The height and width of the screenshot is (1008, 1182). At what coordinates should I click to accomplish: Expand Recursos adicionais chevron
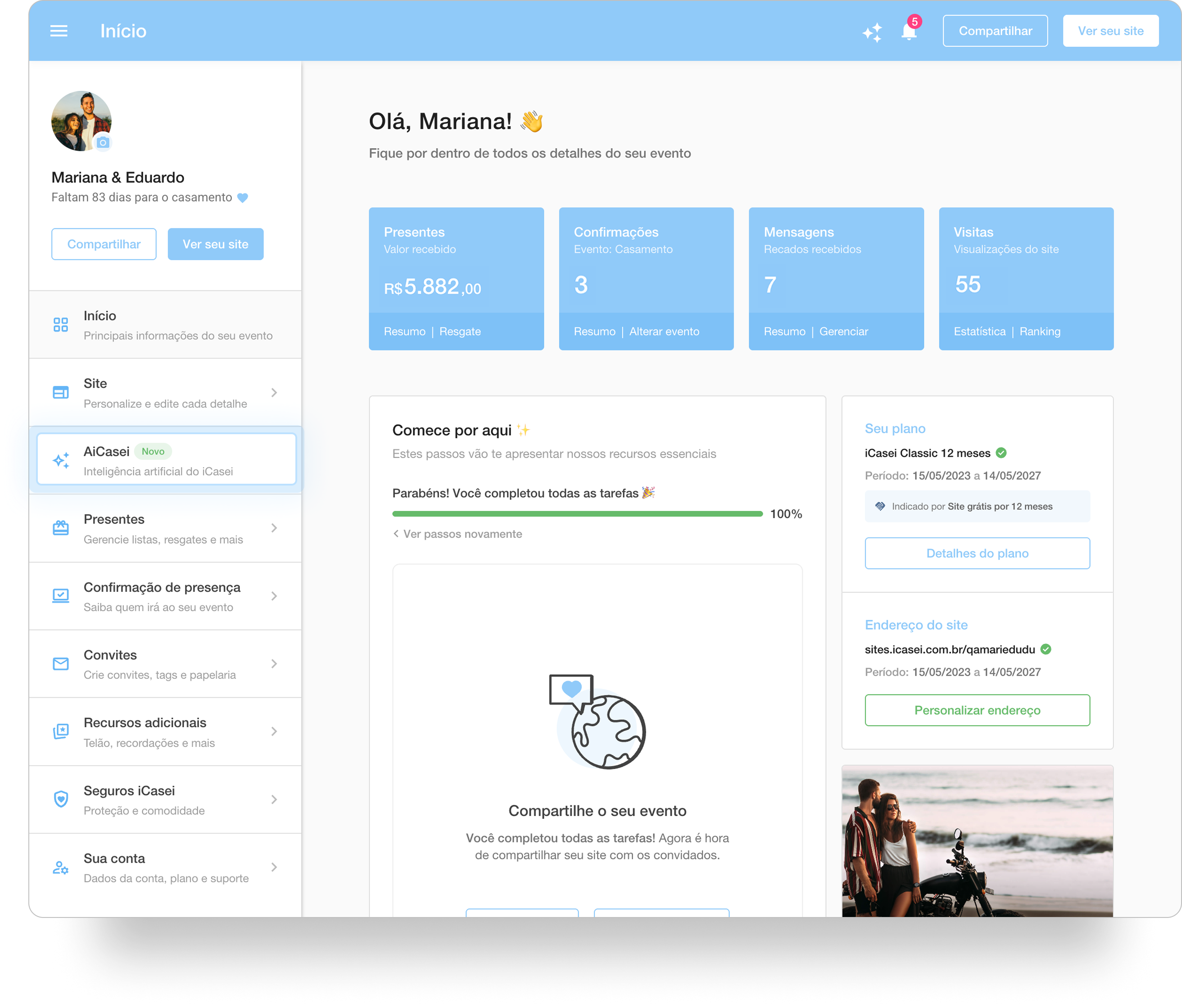[x=274, y=731]
